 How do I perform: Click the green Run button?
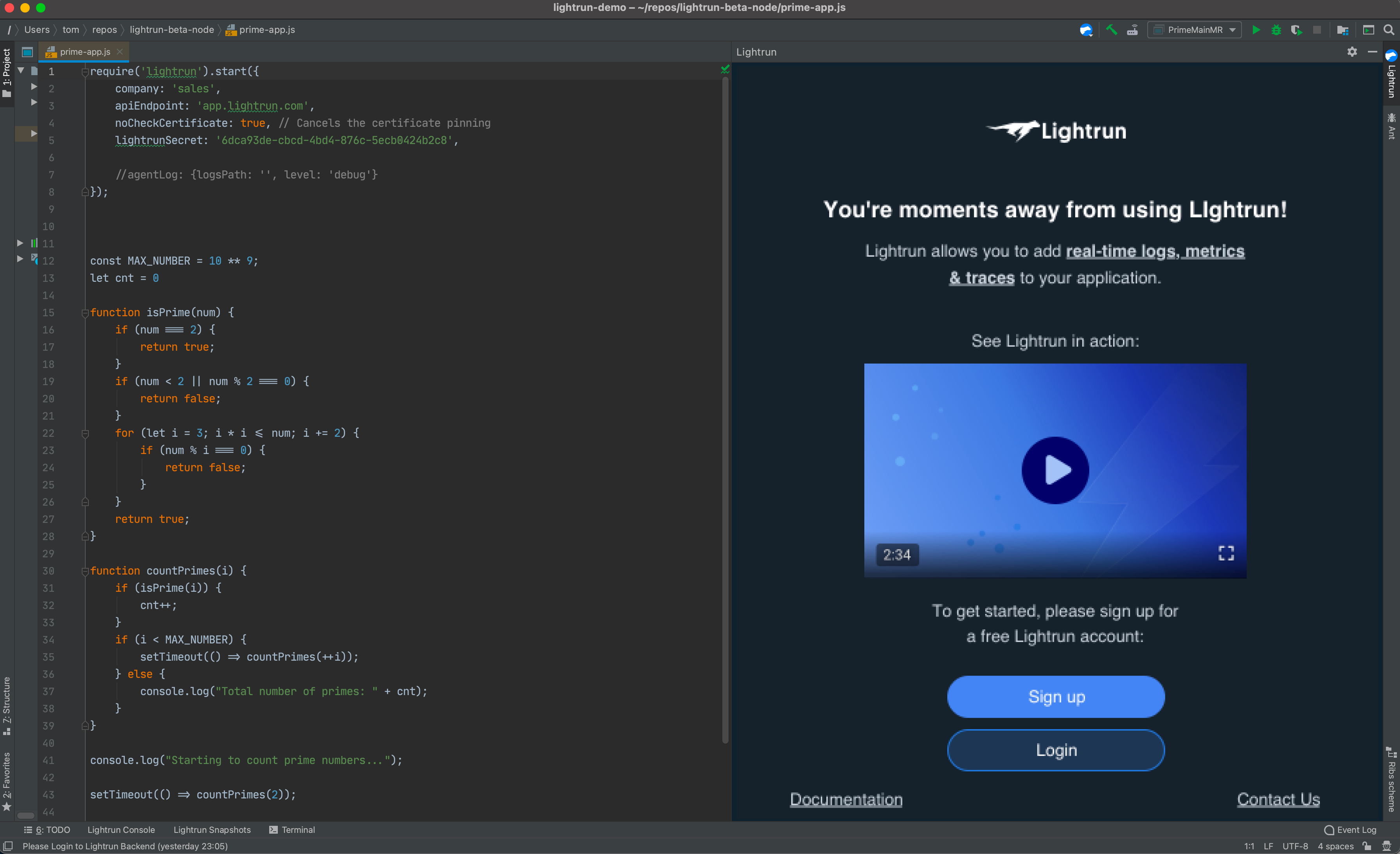1256,29
